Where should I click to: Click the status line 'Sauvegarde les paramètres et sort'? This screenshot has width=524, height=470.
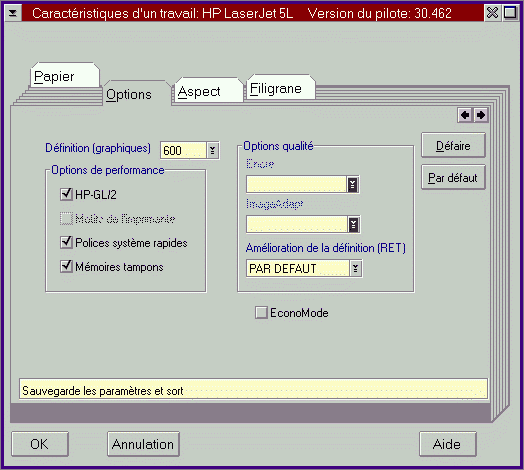pyautogui.click(x=253, y=390)
